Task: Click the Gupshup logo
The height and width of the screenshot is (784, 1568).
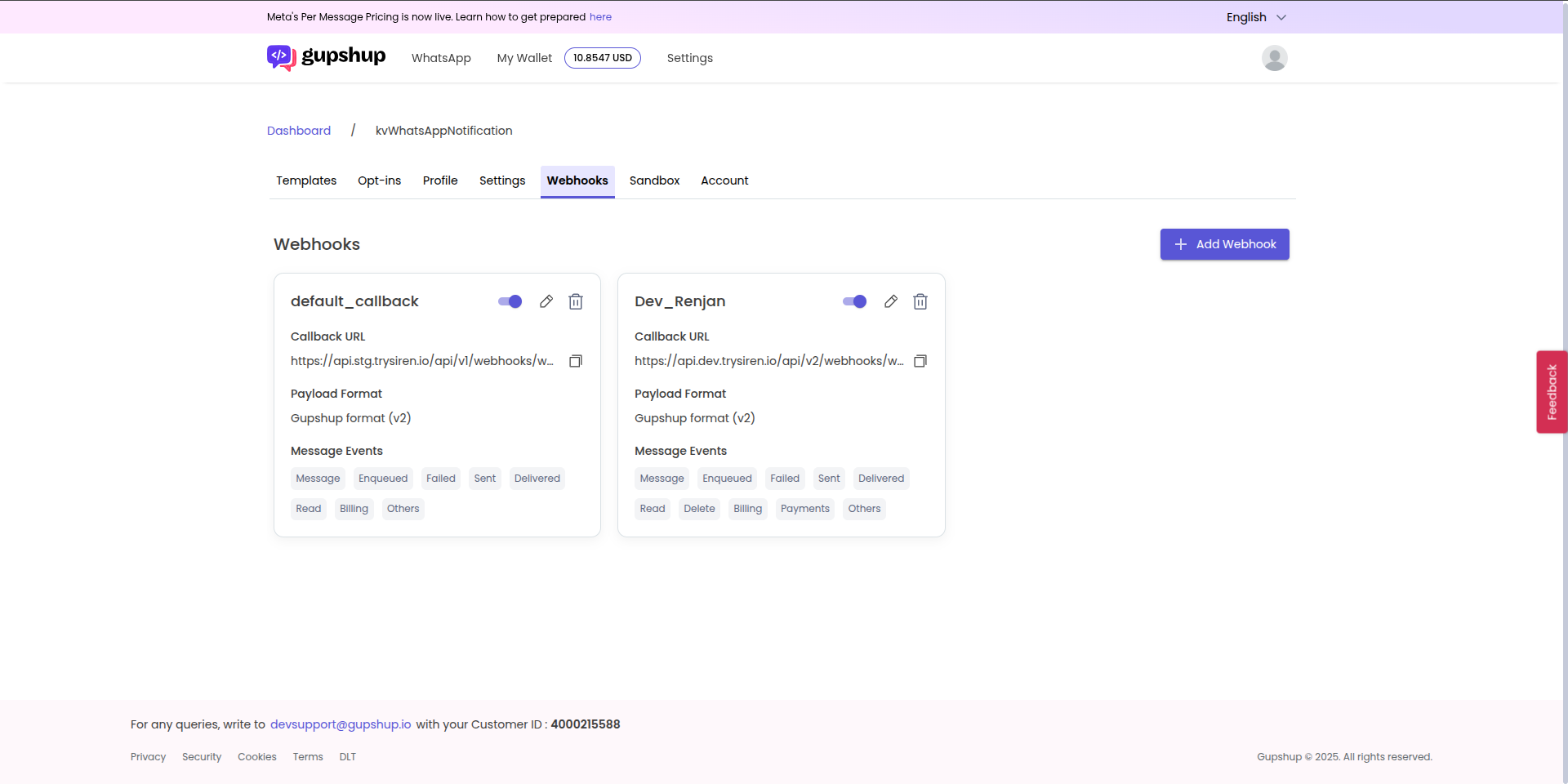Action: pos(326,57)
